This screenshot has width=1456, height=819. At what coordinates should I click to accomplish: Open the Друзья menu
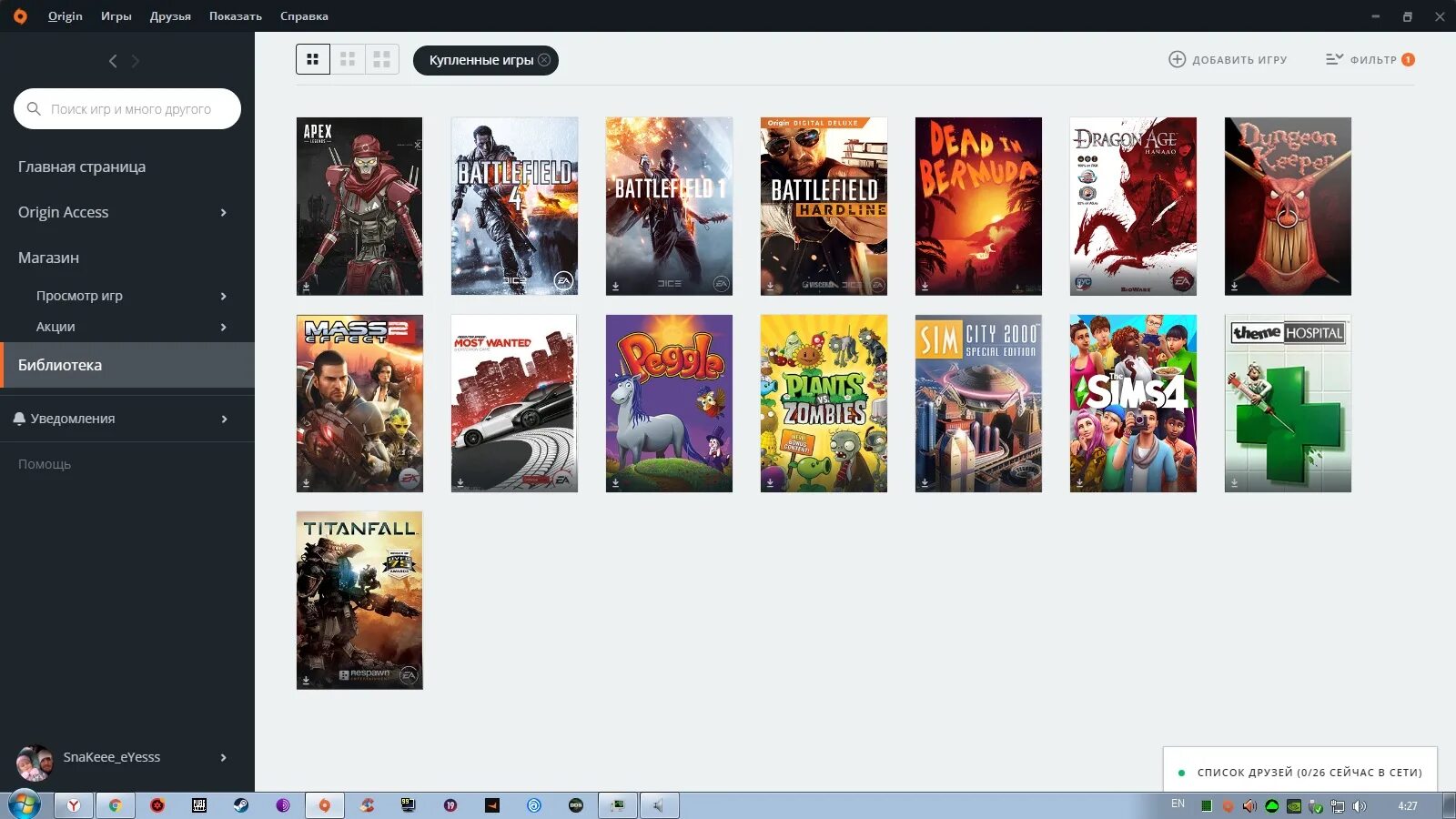(172, 15)
